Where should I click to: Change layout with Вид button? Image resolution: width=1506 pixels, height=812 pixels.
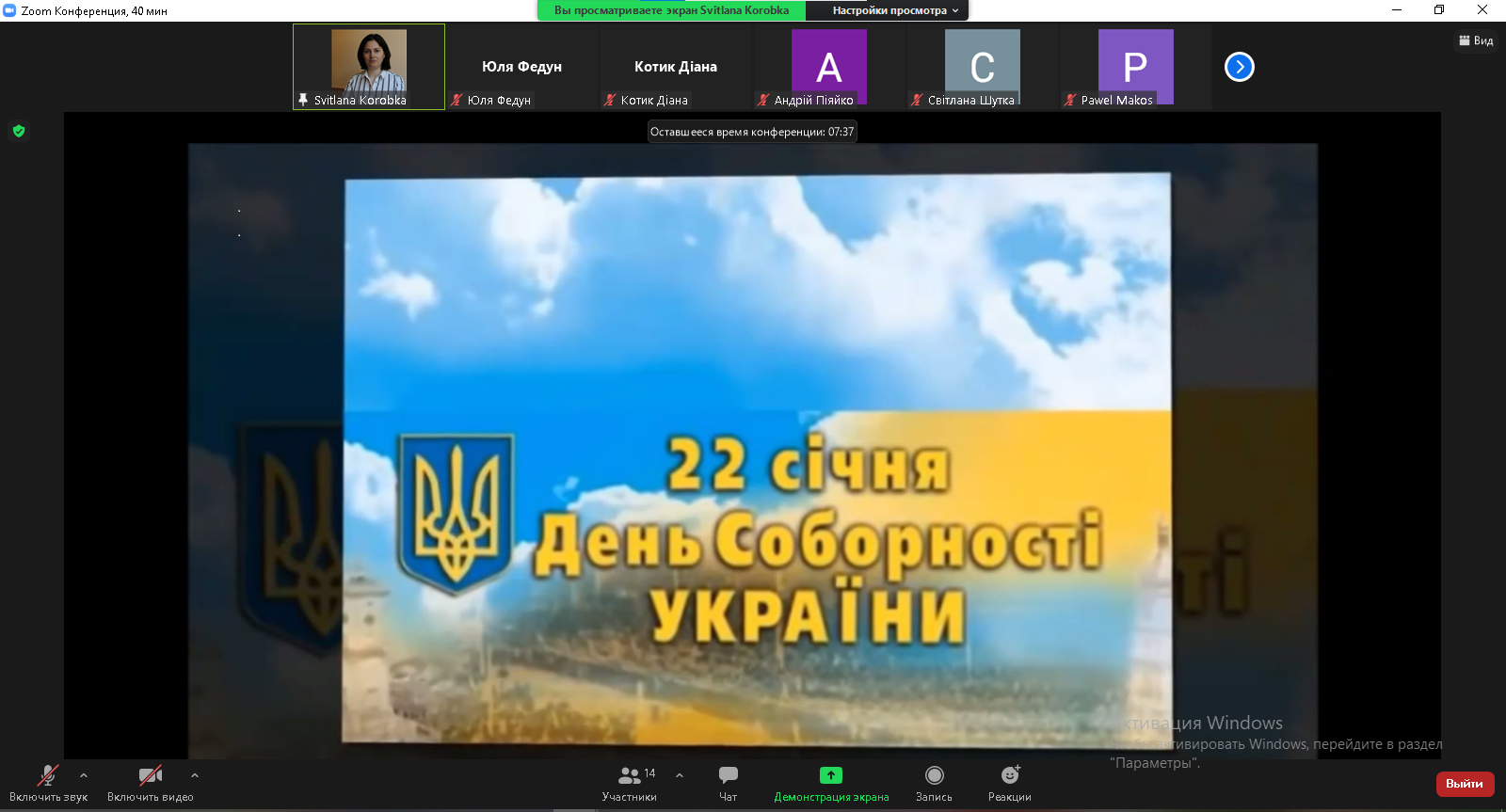(x=1476, y=40)
